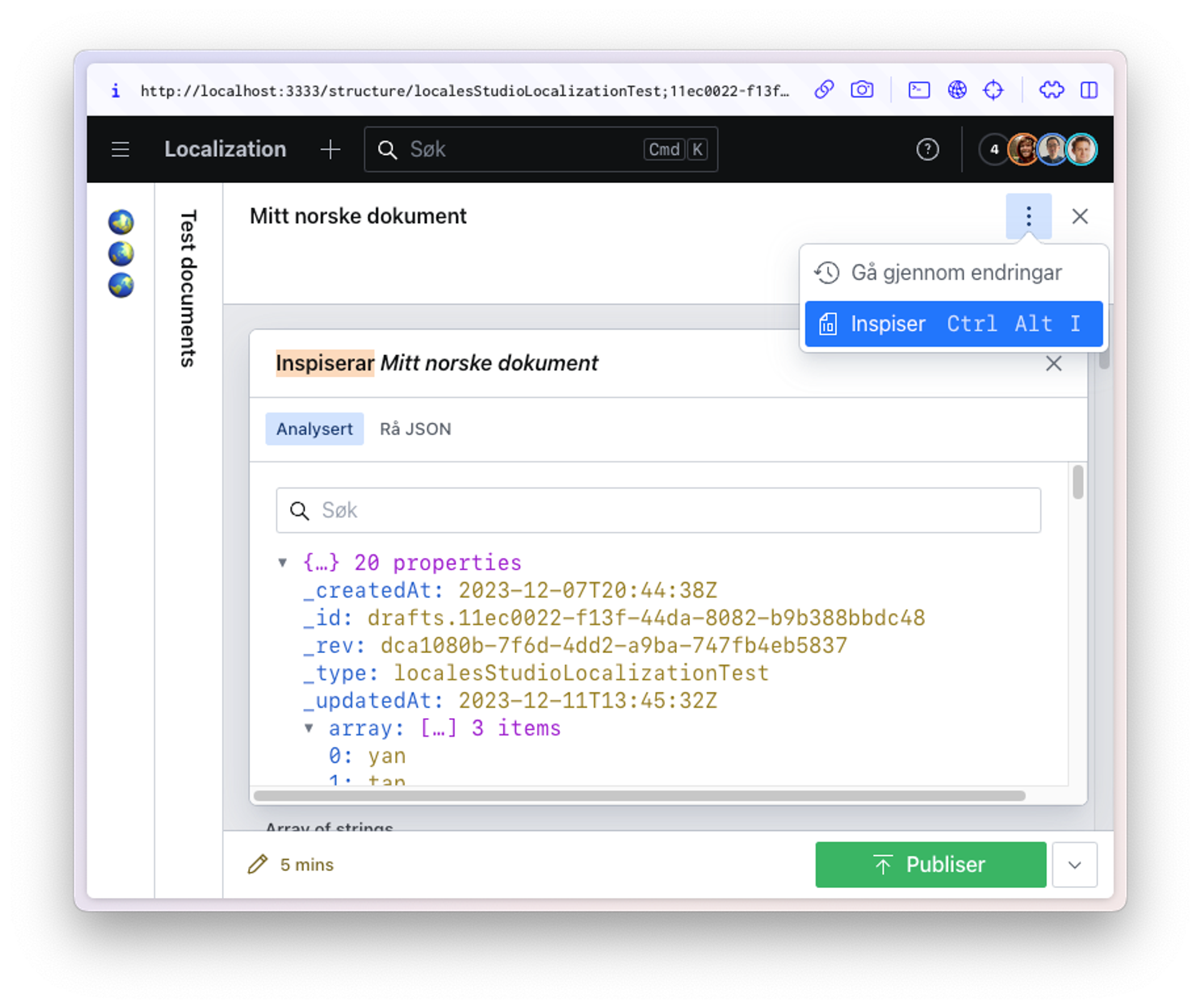Switch to the Rå JSON tab
This screenshot has width=1200, height=1008.
pos(415,429)
